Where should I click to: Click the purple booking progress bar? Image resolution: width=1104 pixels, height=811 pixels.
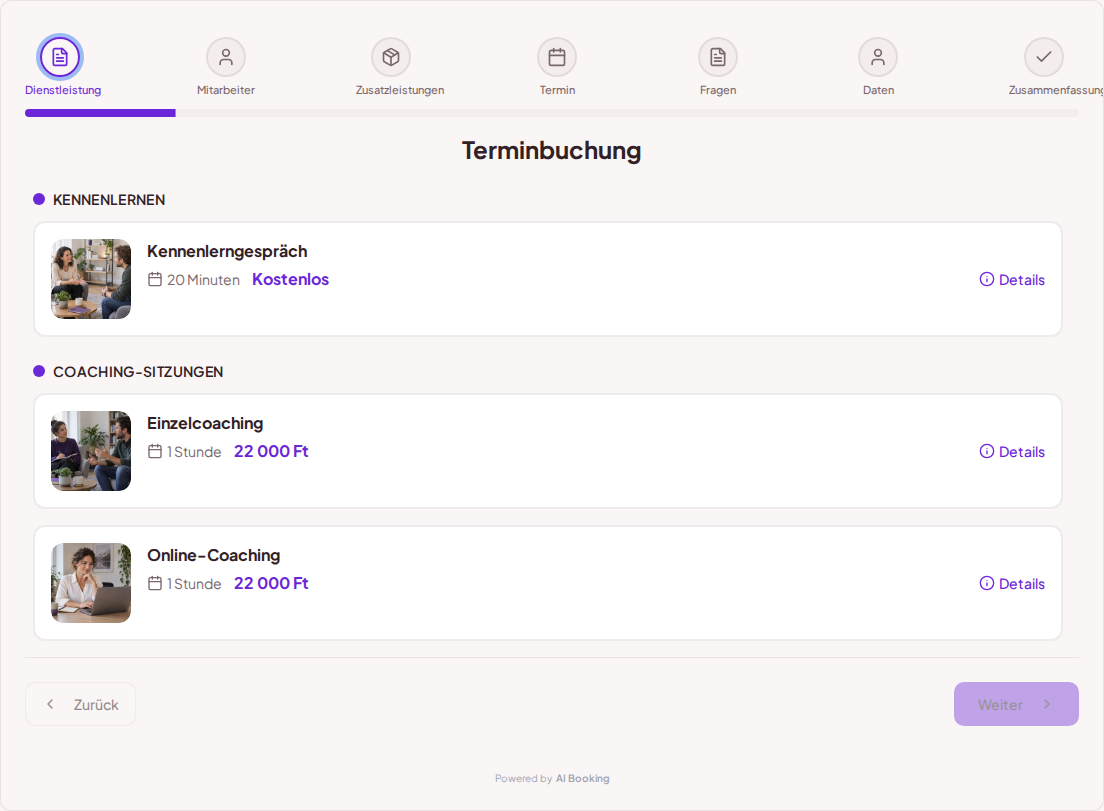click(100, 113)
